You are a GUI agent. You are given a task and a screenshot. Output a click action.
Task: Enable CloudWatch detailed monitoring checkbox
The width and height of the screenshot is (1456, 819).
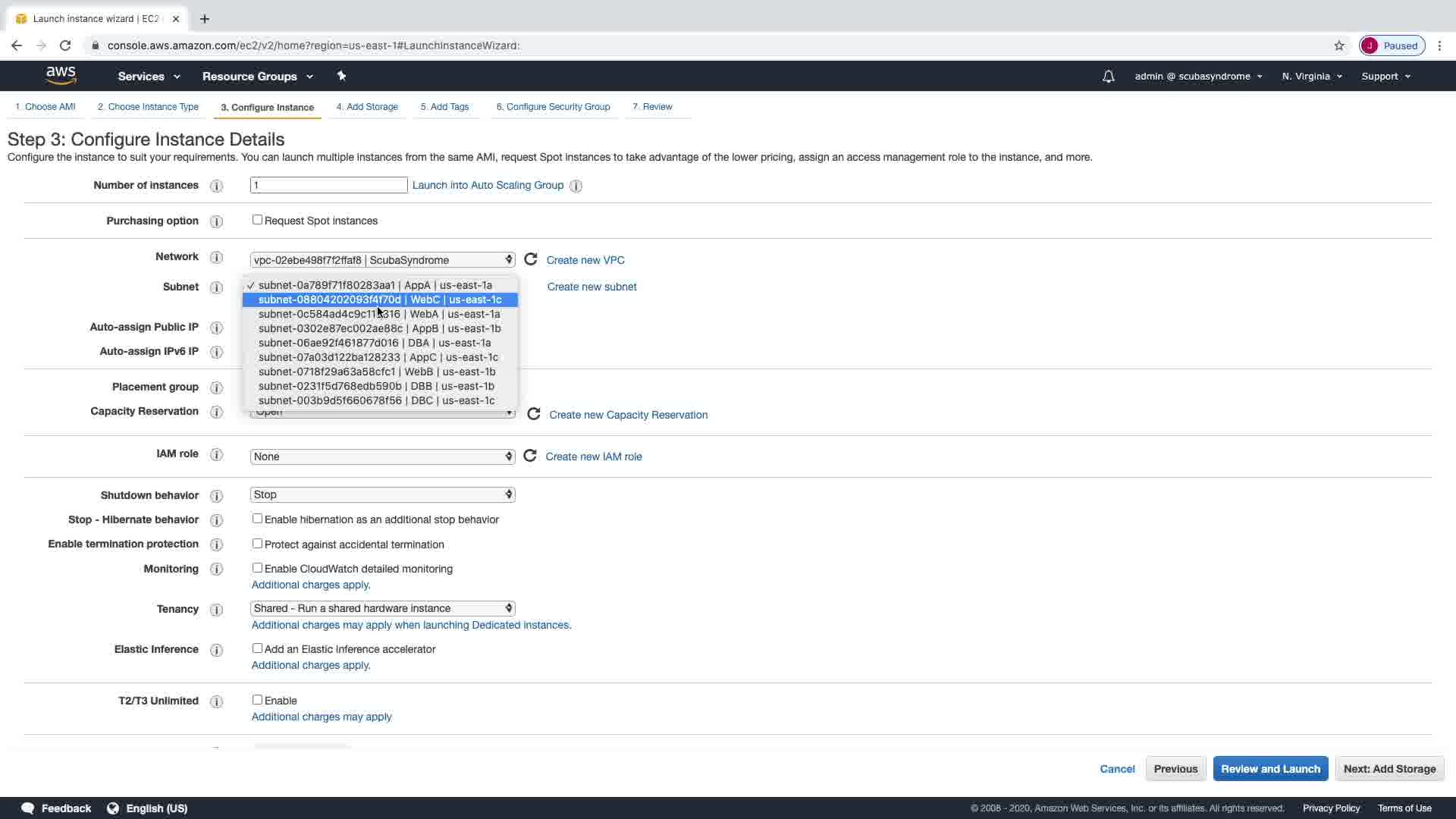[x=257, y=568]
